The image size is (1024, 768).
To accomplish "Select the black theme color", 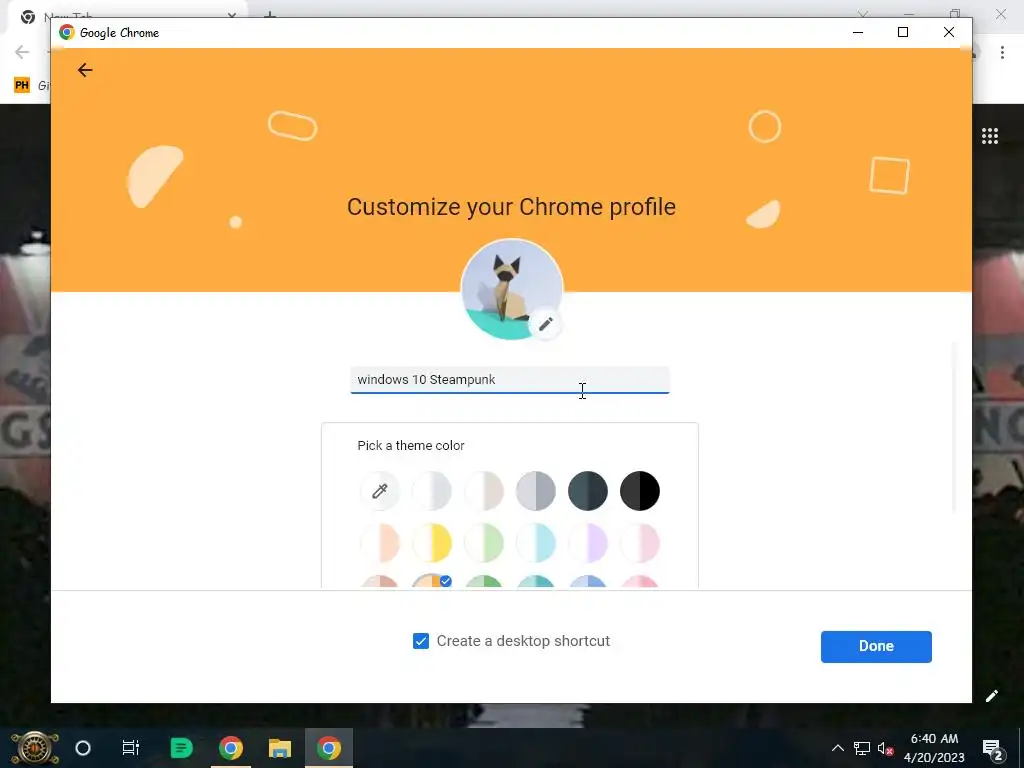I will [x=640, y=490].
